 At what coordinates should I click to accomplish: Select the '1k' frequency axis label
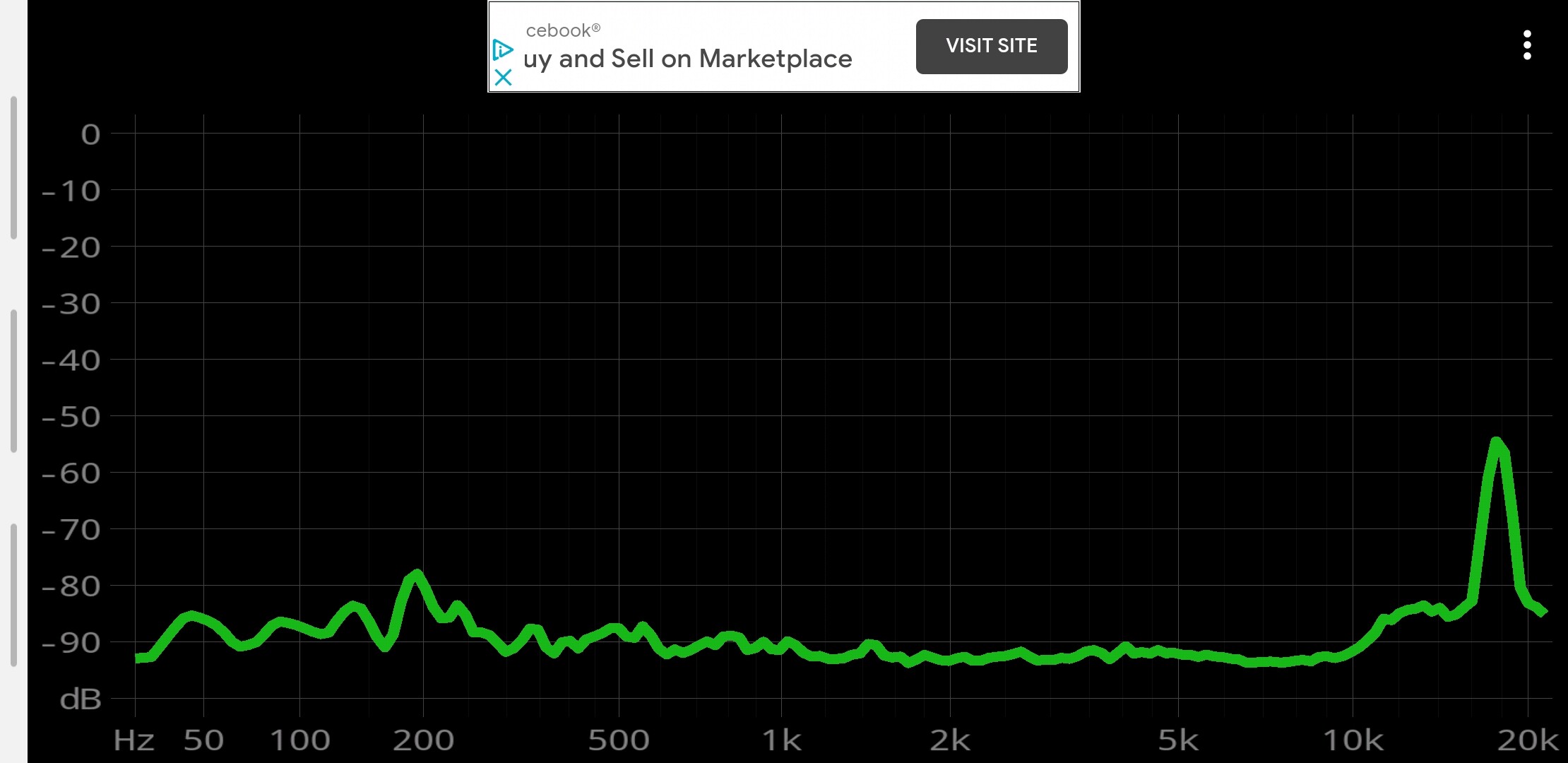[x=782, y=740]
